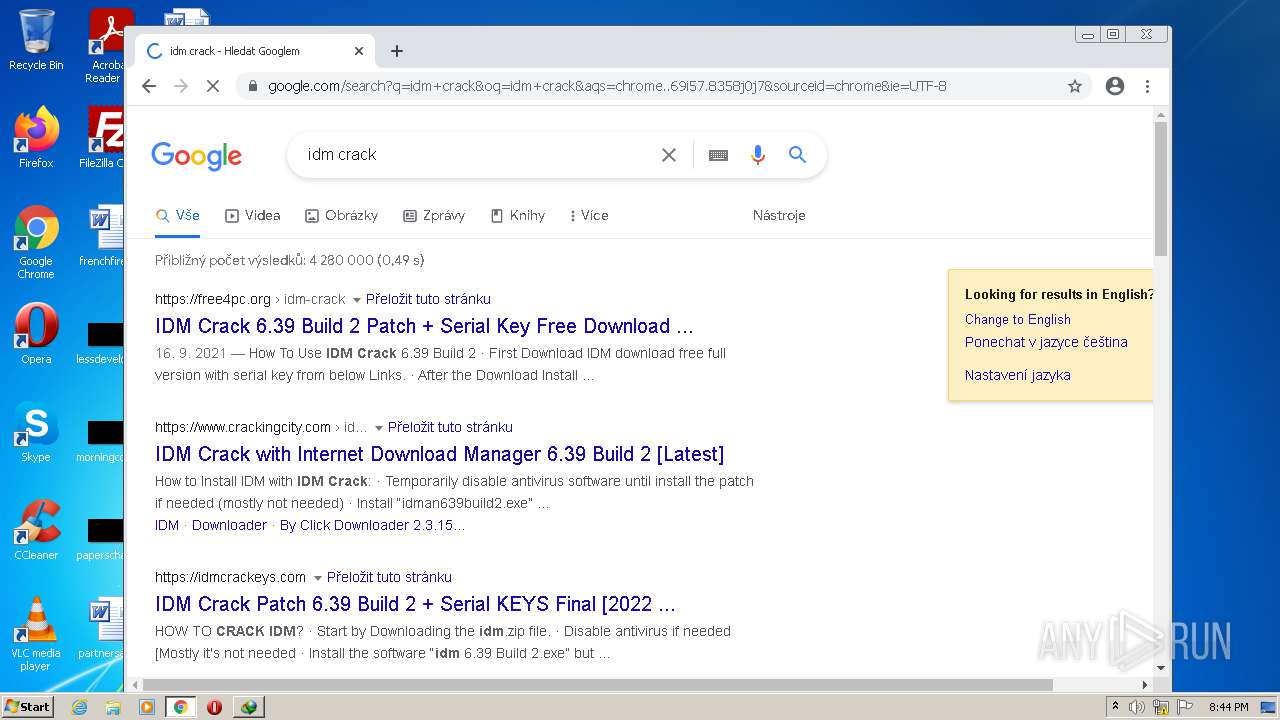Stop loading the page

pos(212,86)
